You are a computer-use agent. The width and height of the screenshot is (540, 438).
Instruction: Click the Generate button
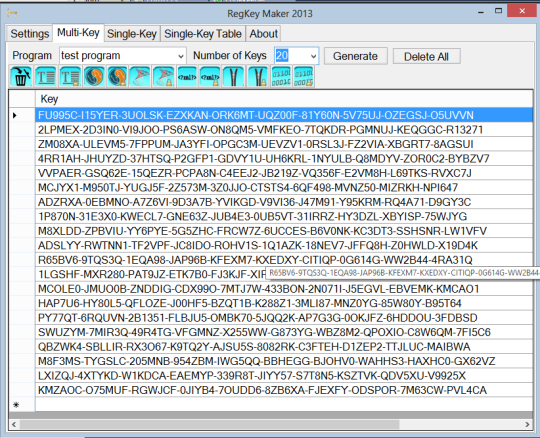355,56
